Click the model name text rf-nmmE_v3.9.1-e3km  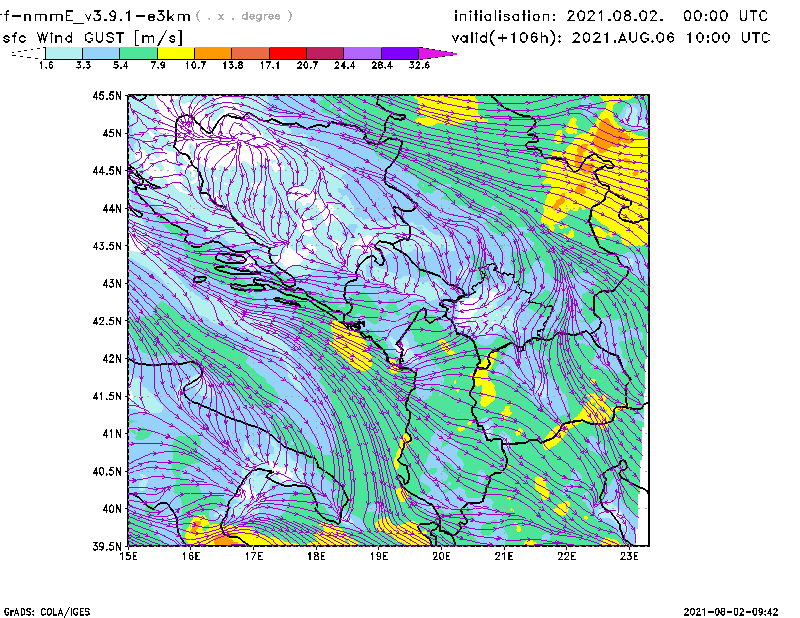tap(96, 16)
